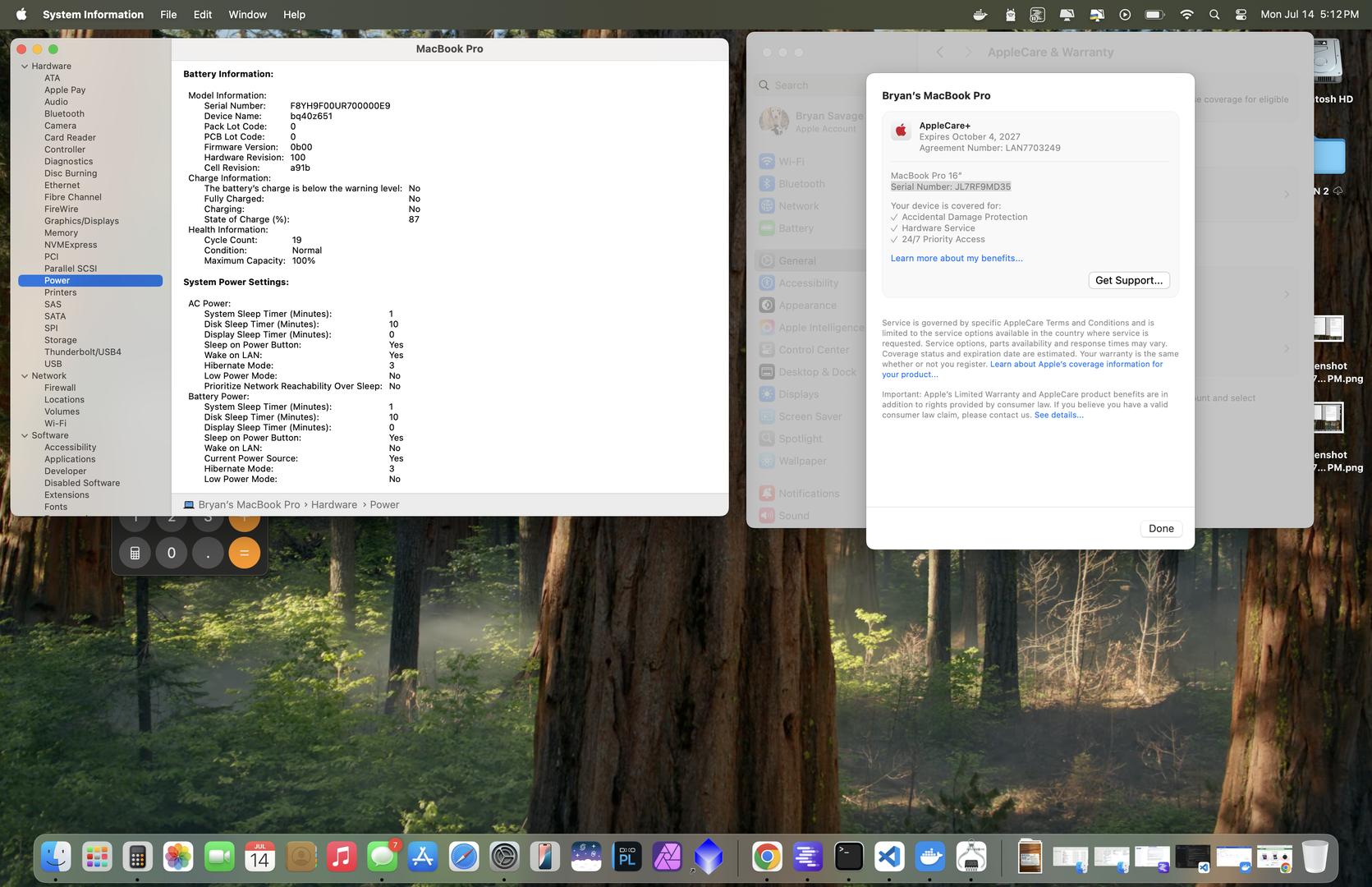Open Control Center in the menu bar

(x=1241, y=14)
